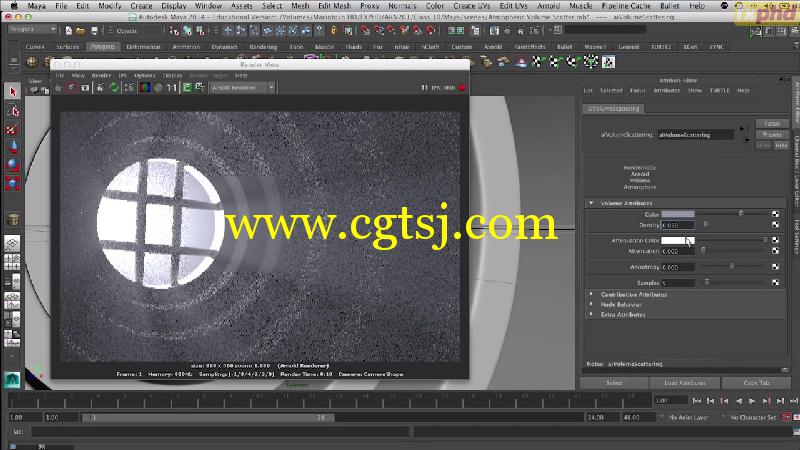
Task: Click the Keep Image icon in Render View
Action: point(187,88)
